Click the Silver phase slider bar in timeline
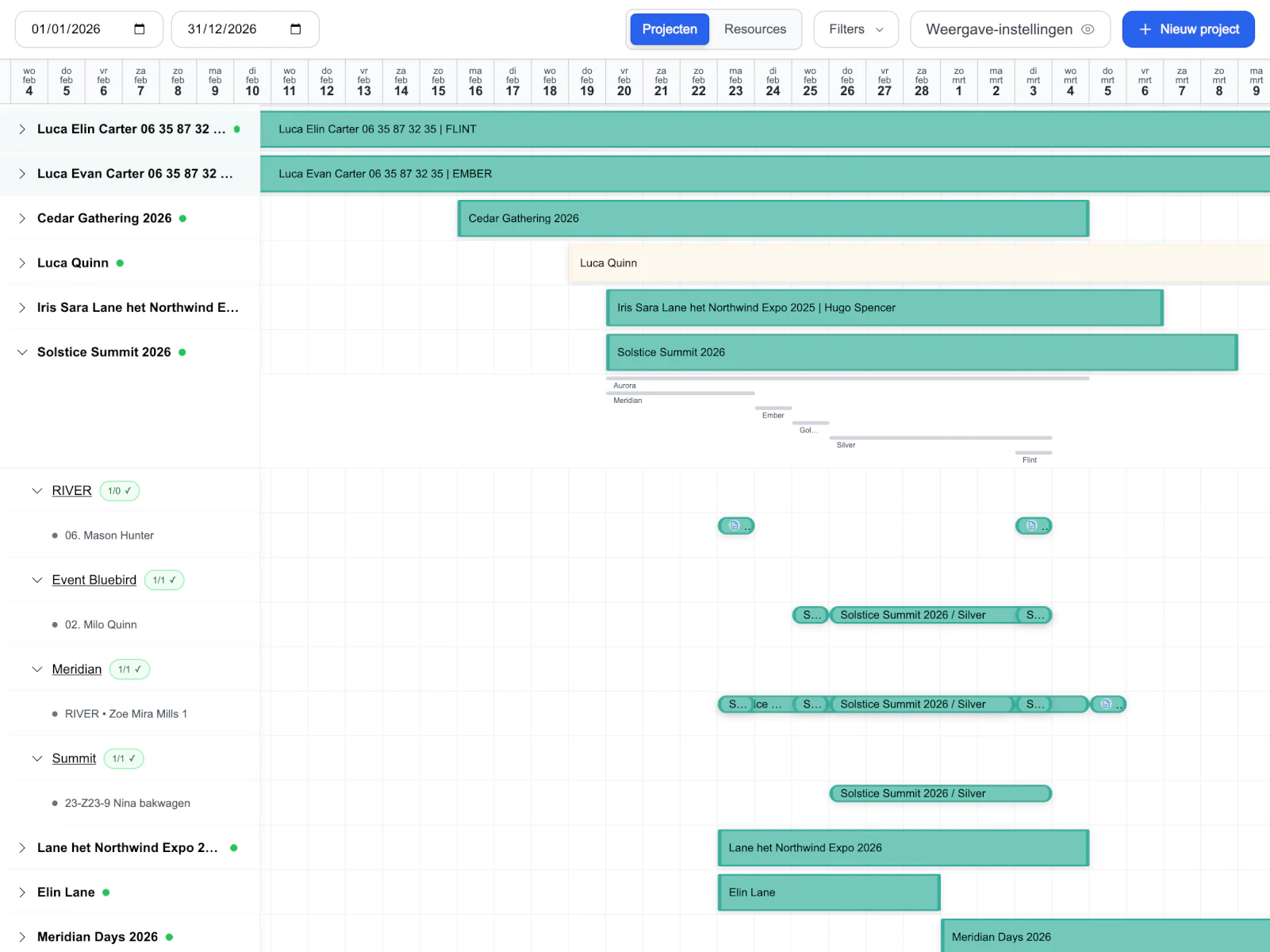1270x952 pixels. [x=940, y=438]
